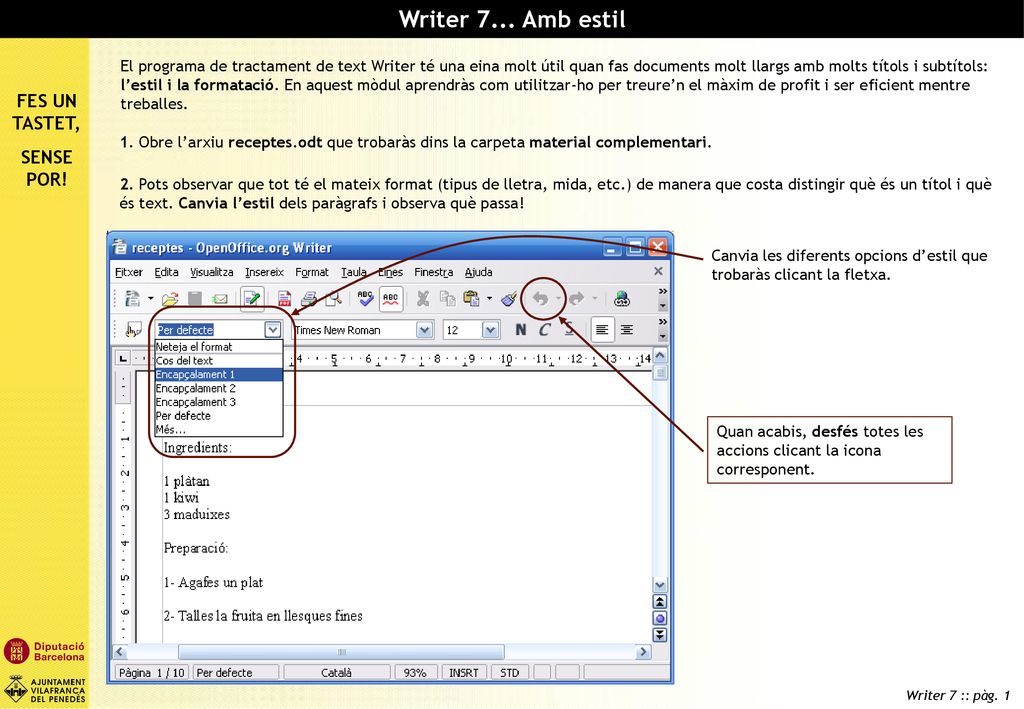Open Page Preview magnifier icon
1024x709 pixels.
tap(333, 299)
